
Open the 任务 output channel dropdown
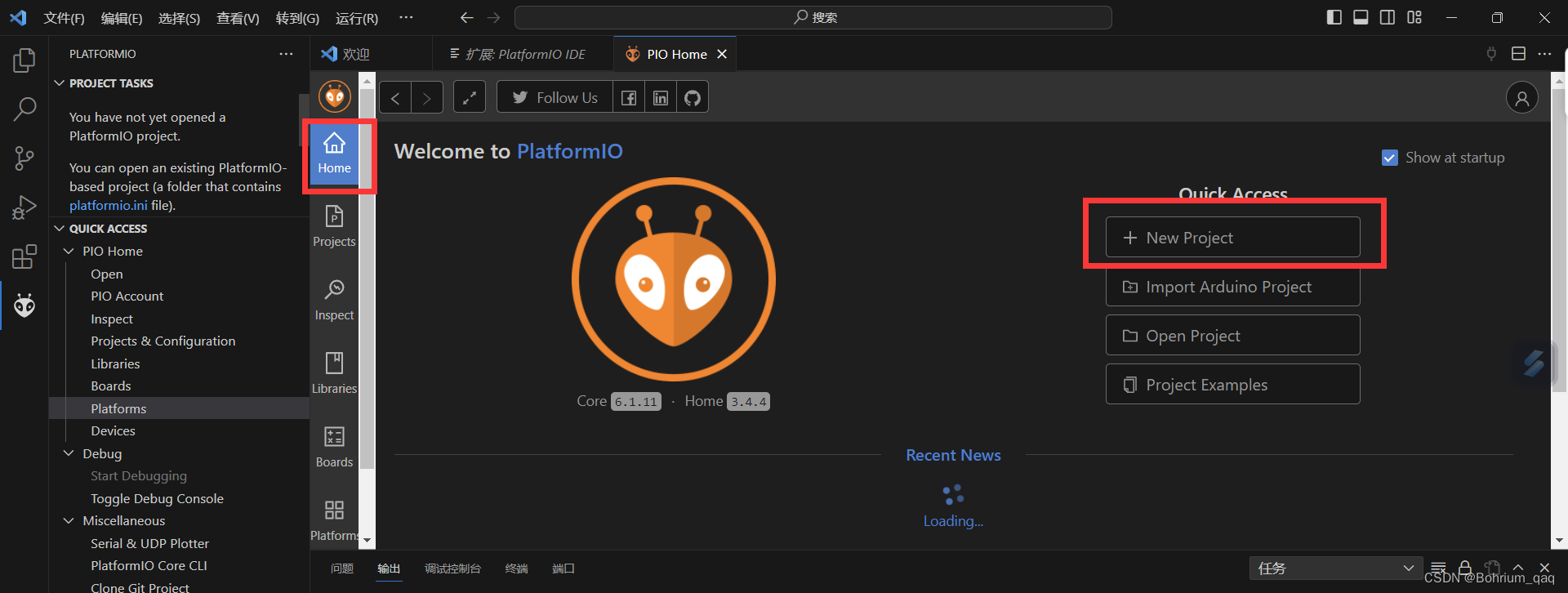click(x=1336, y=568)
